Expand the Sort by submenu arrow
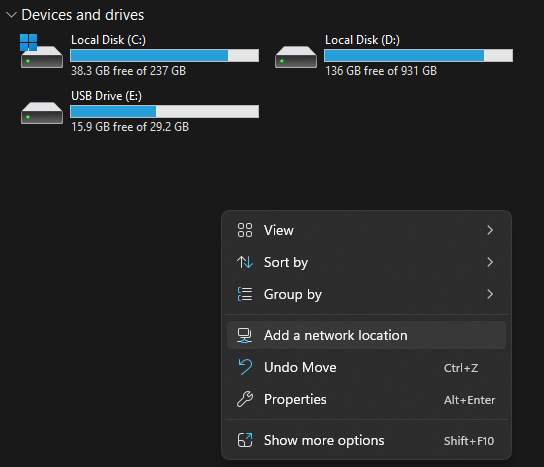544x467 pixels. [490, 262]
